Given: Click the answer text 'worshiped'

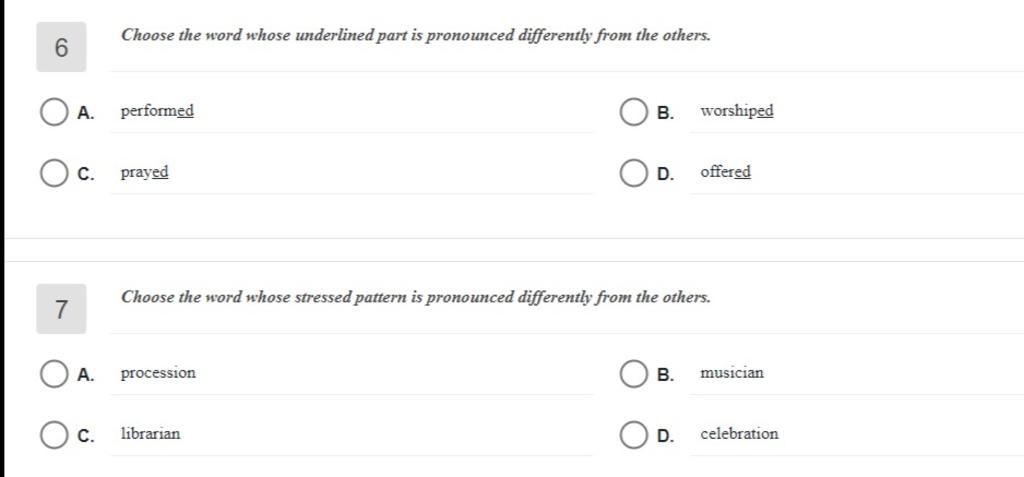Looking at the screenshot, I should pos(737,111).
